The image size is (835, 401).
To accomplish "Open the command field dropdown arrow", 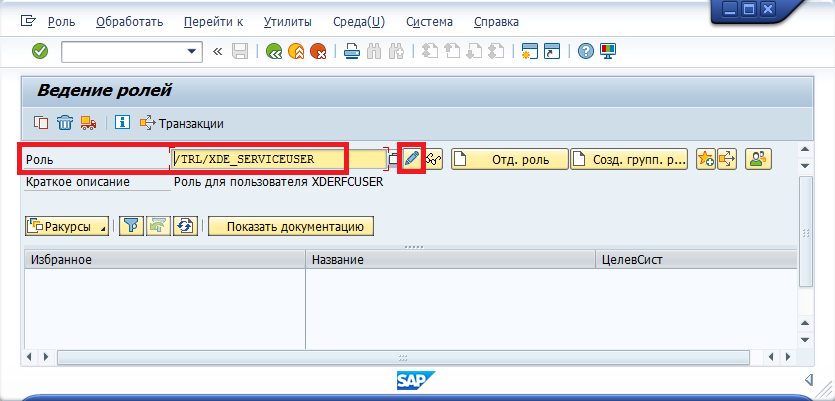I will click(x=193, y=51).
